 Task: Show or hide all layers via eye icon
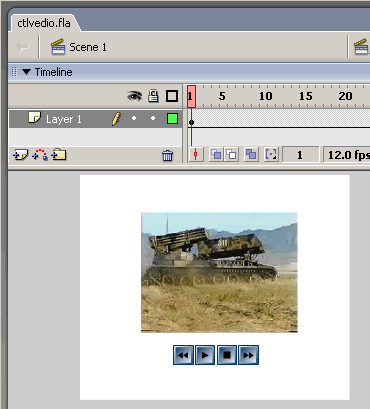point(134,96)
